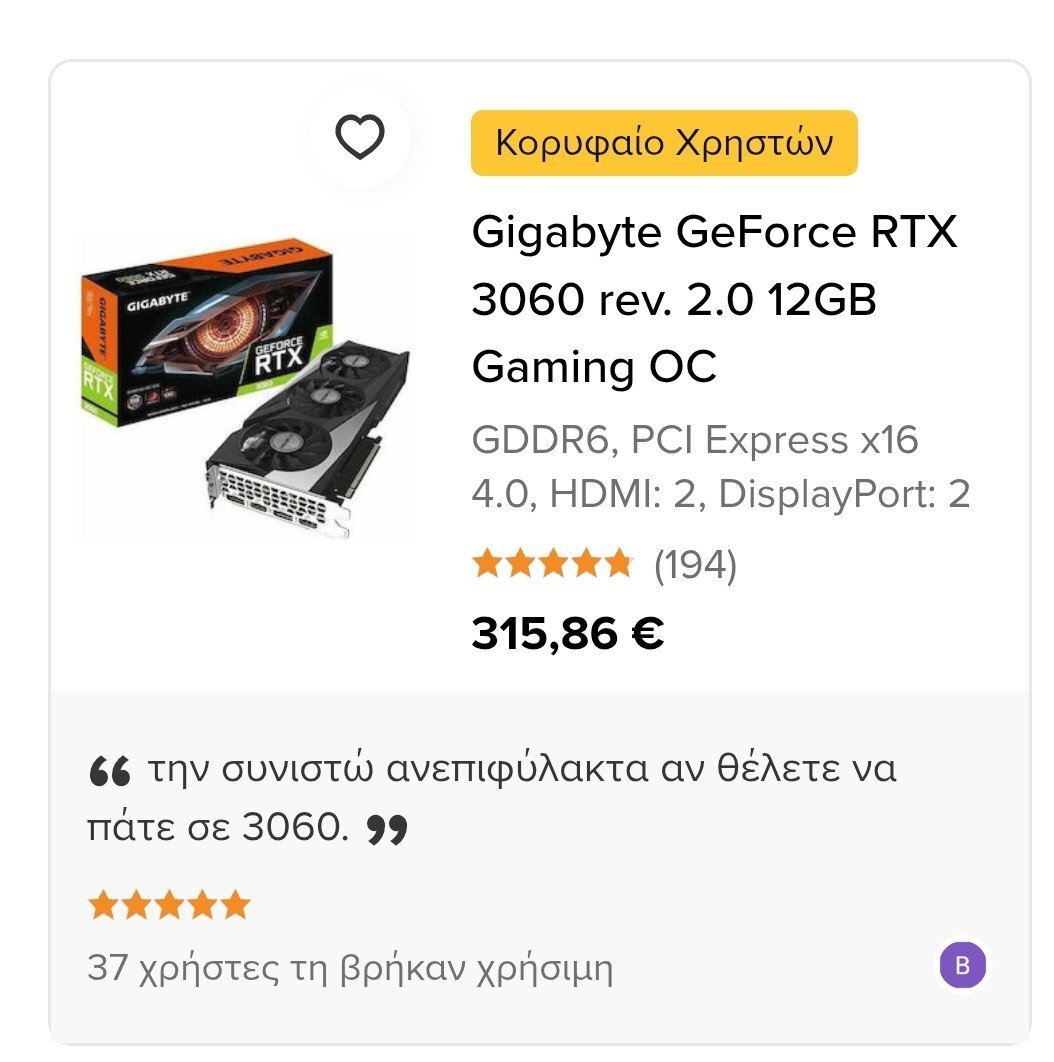
Task: Click last star of reviewer's rating
Action: [x=236, y=905]
